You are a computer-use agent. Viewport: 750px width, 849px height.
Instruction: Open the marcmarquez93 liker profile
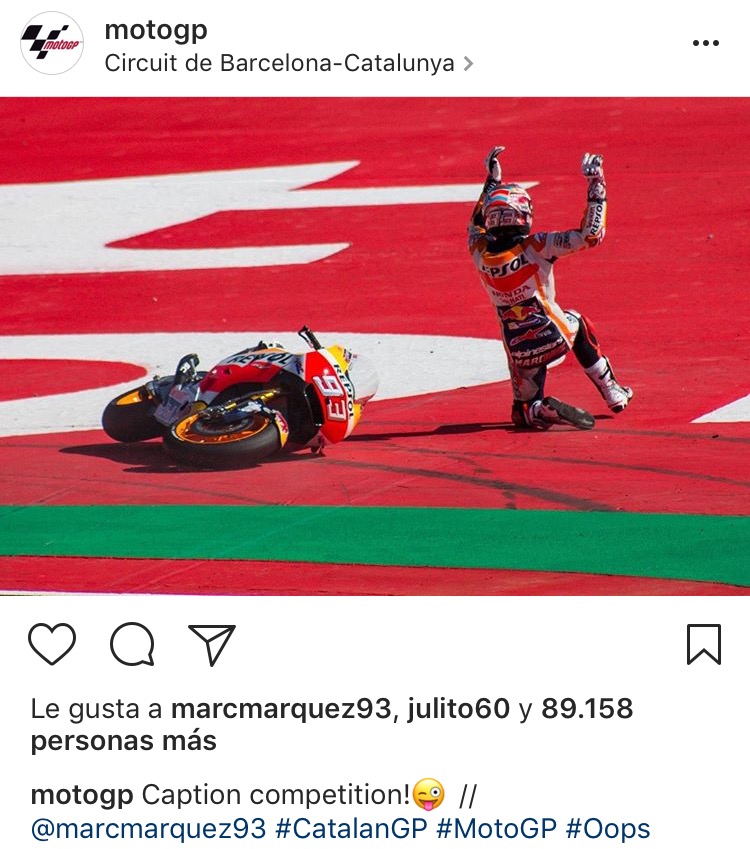click(281, 708)
